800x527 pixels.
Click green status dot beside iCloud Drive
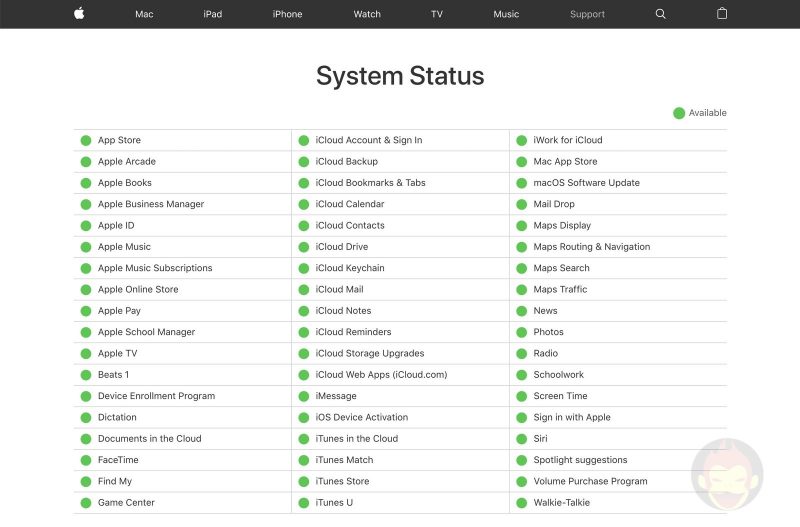304,247
